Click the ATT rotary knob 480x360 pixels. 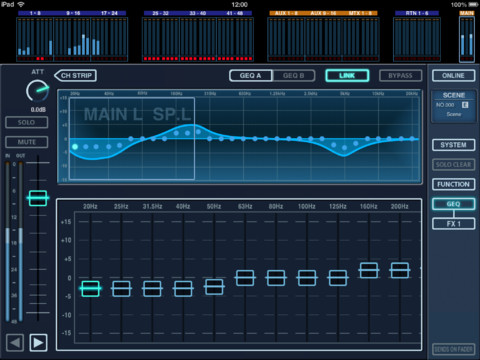(x=37, y=91)
